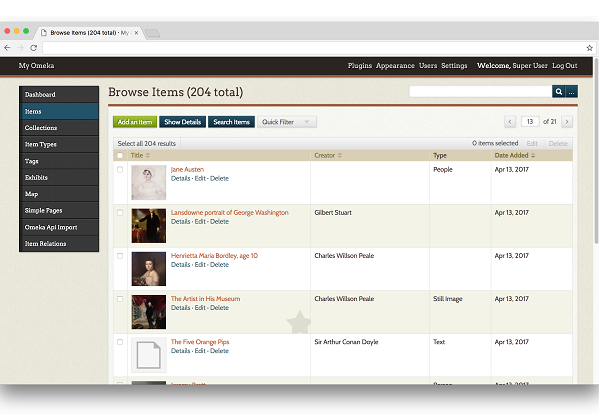Image resolution: width=600 pixels, height=420 pixels.
Task: Go to next page arrow
Action: (567, 122)
